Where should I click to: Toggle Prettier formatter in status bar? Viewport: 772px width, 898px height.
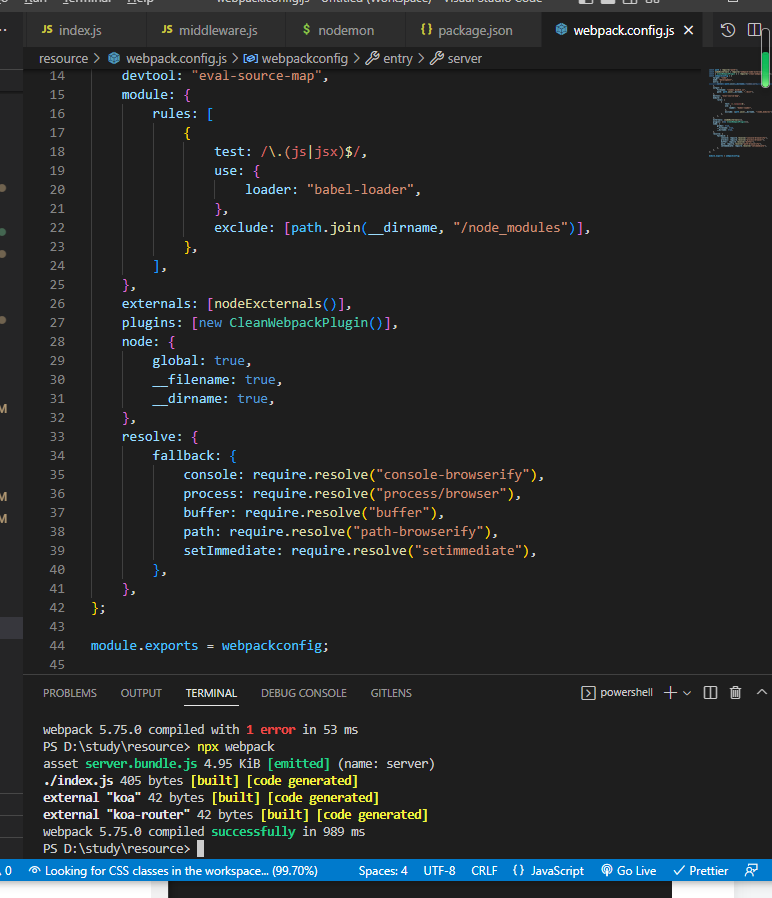point(700,871)
